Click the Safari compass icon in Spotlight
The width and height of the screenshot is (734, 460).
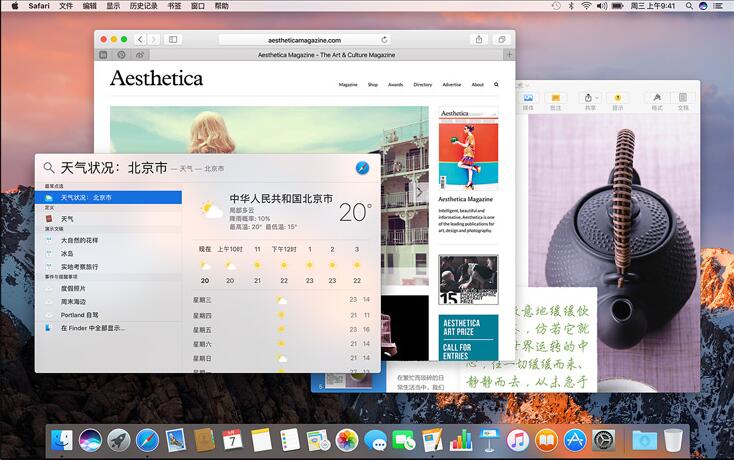362,168
